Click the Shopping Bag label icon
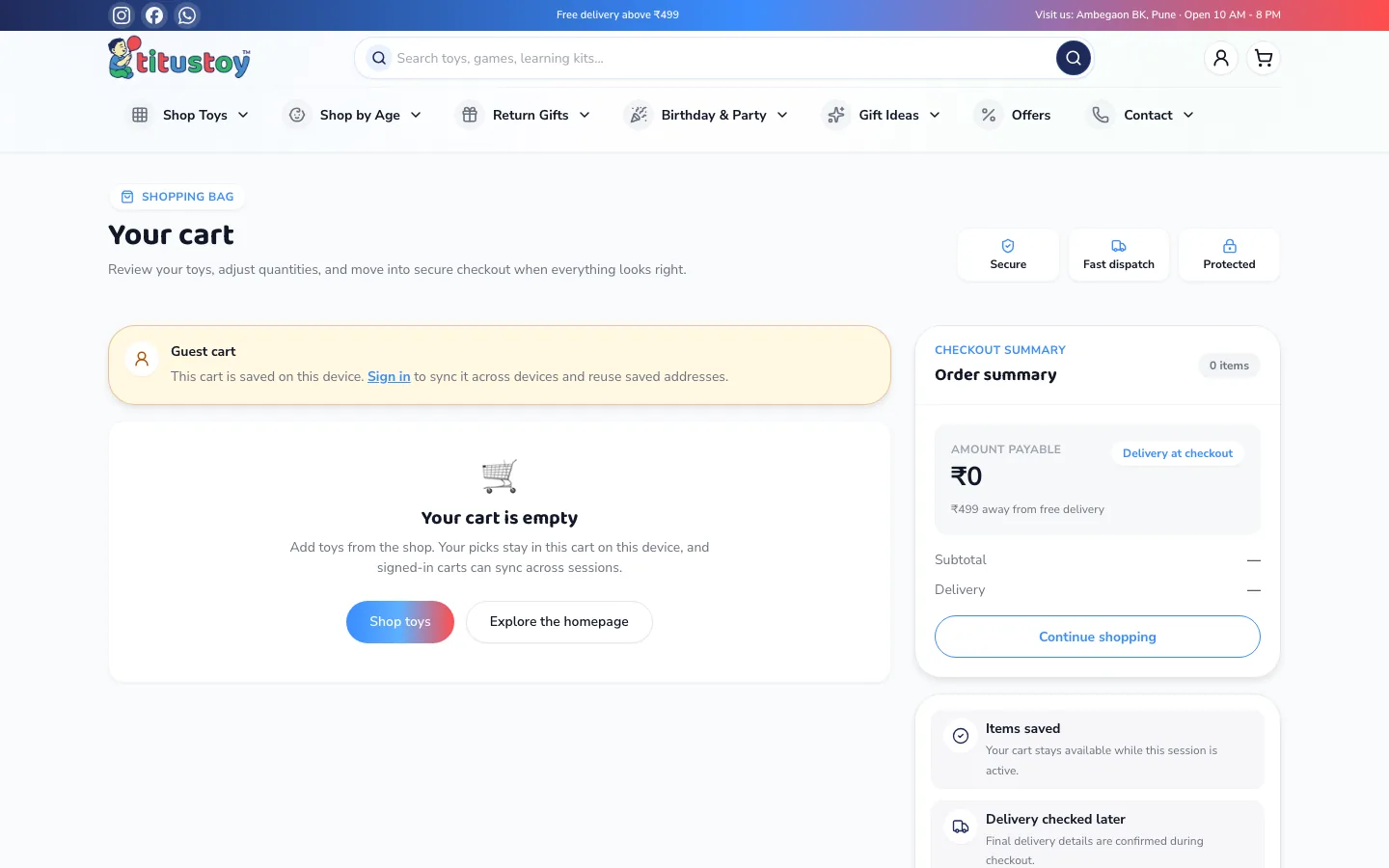 [127, 197]
